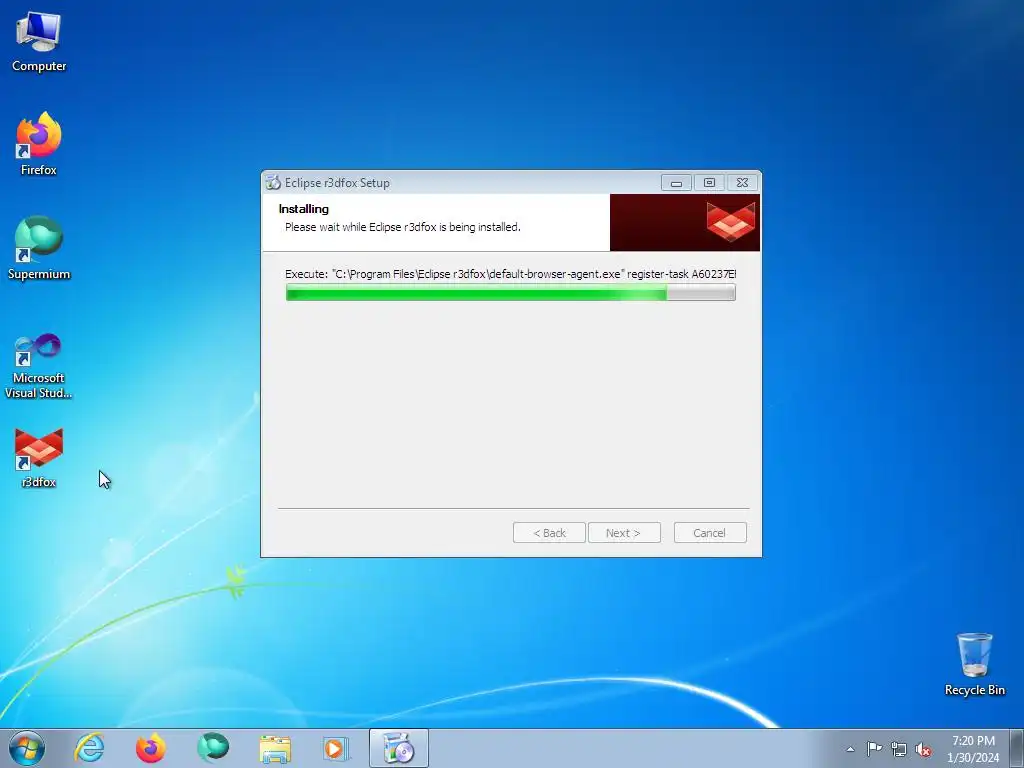This screenshot has height=768, width=1024.
Task: Click the Execute default-browser-agent.exe status text
Action: tap(511, 274)
